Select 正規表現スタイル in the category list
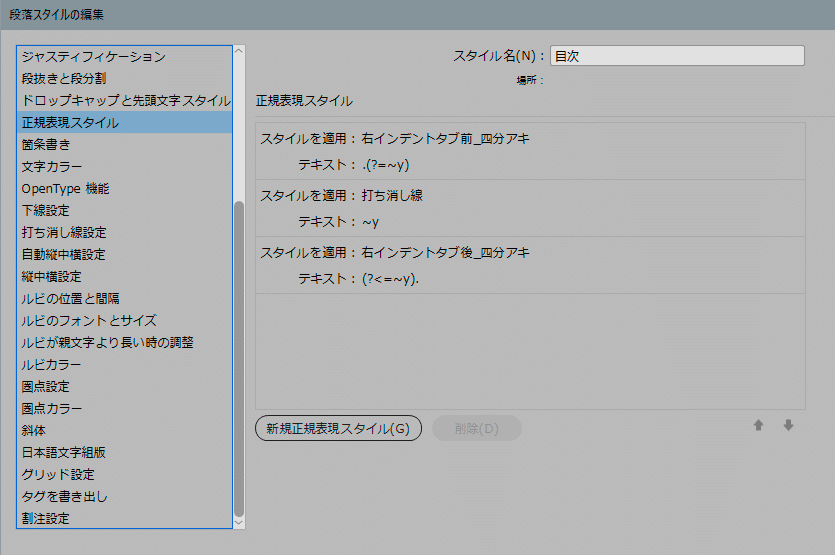The height and width of the screenshot is (555, 835). point(124,123)
